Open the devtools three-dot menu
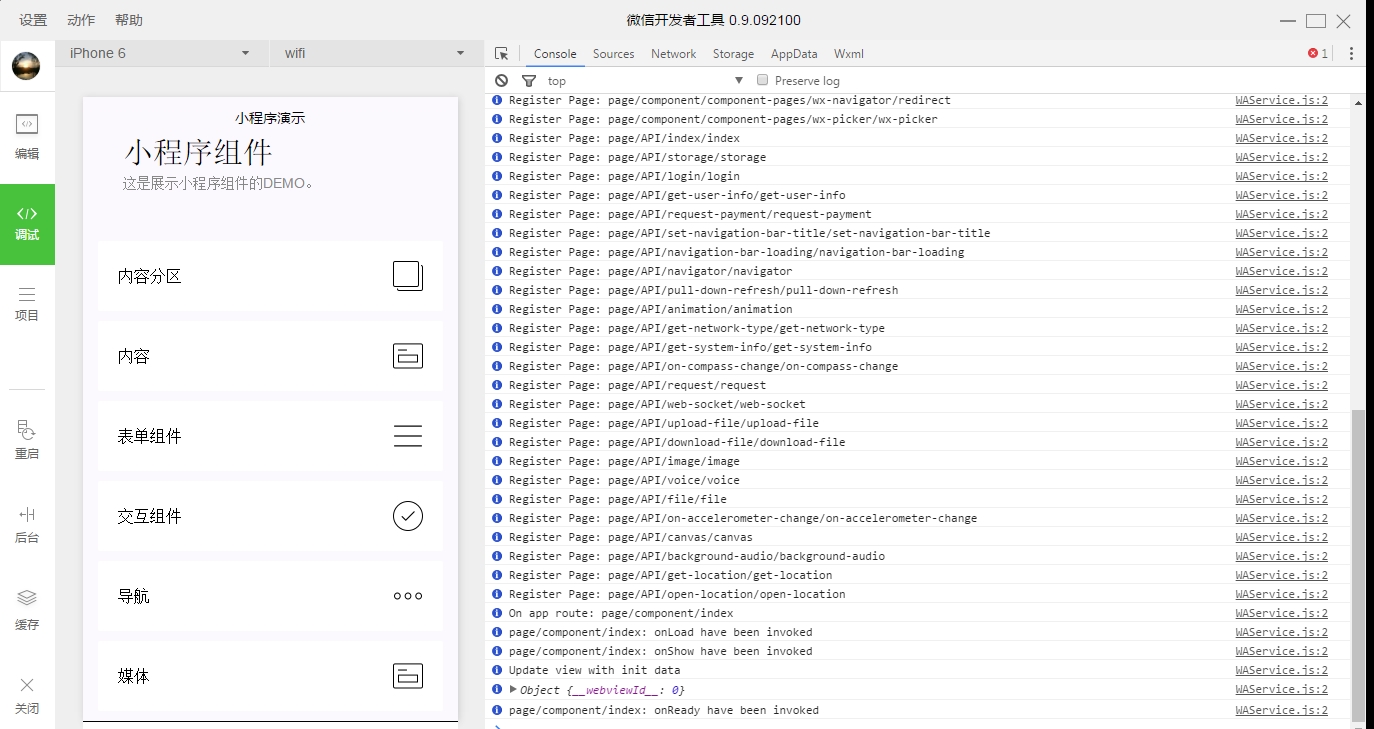The image size is (1374, 729). [x=1351, y=54]
